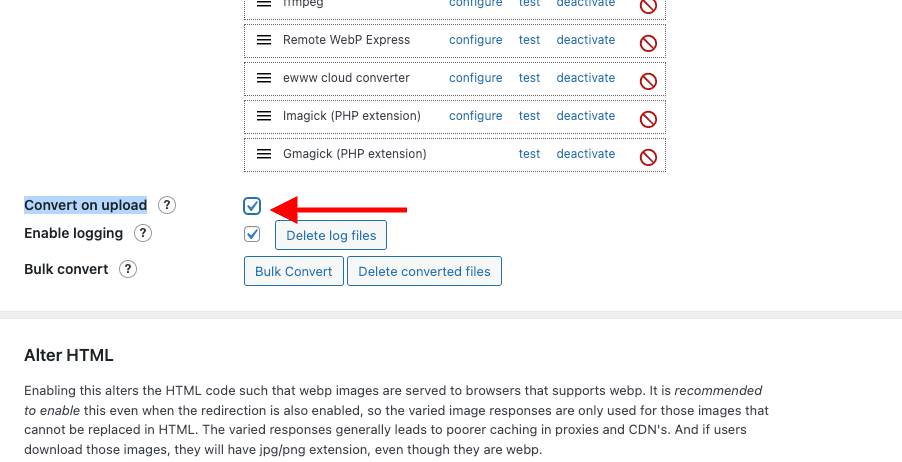Click the drag handle for Imagick (PHP extension)
The image size is (902, 462).
(x=263, y=116)
